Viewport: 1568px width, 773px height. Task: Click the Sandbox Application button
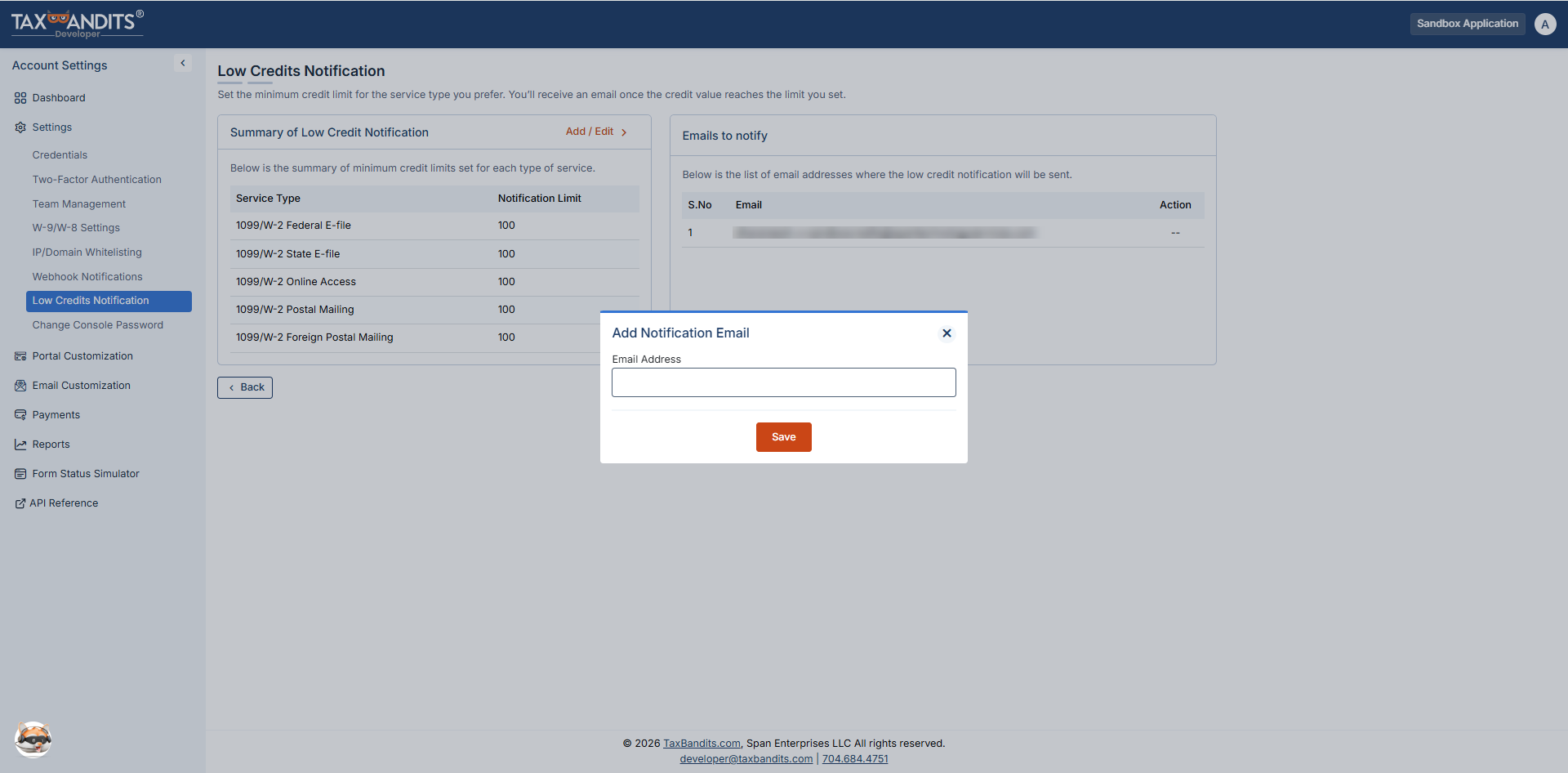tap(1467, 24)
